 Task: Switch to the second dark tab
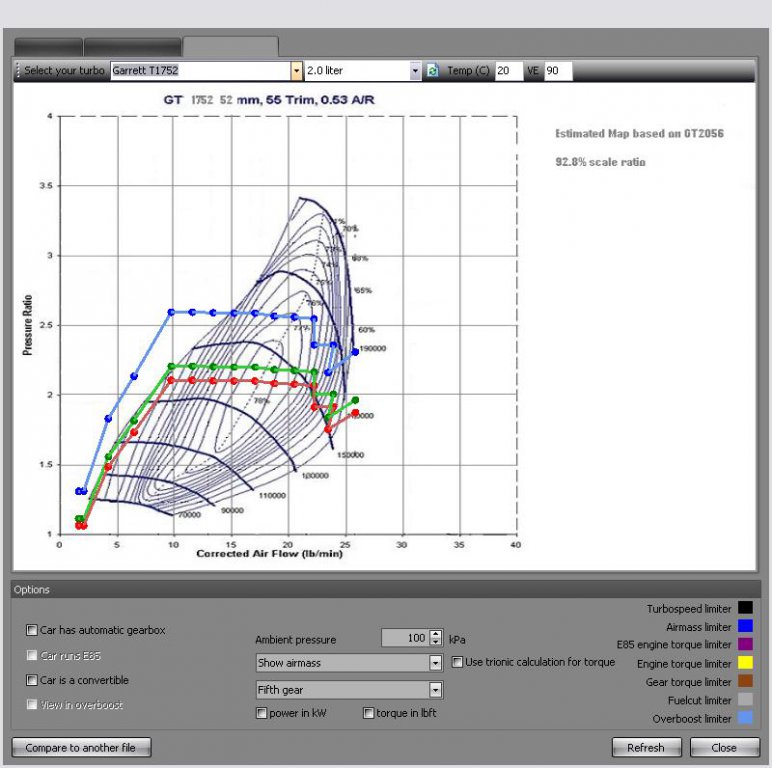point(132,47)
